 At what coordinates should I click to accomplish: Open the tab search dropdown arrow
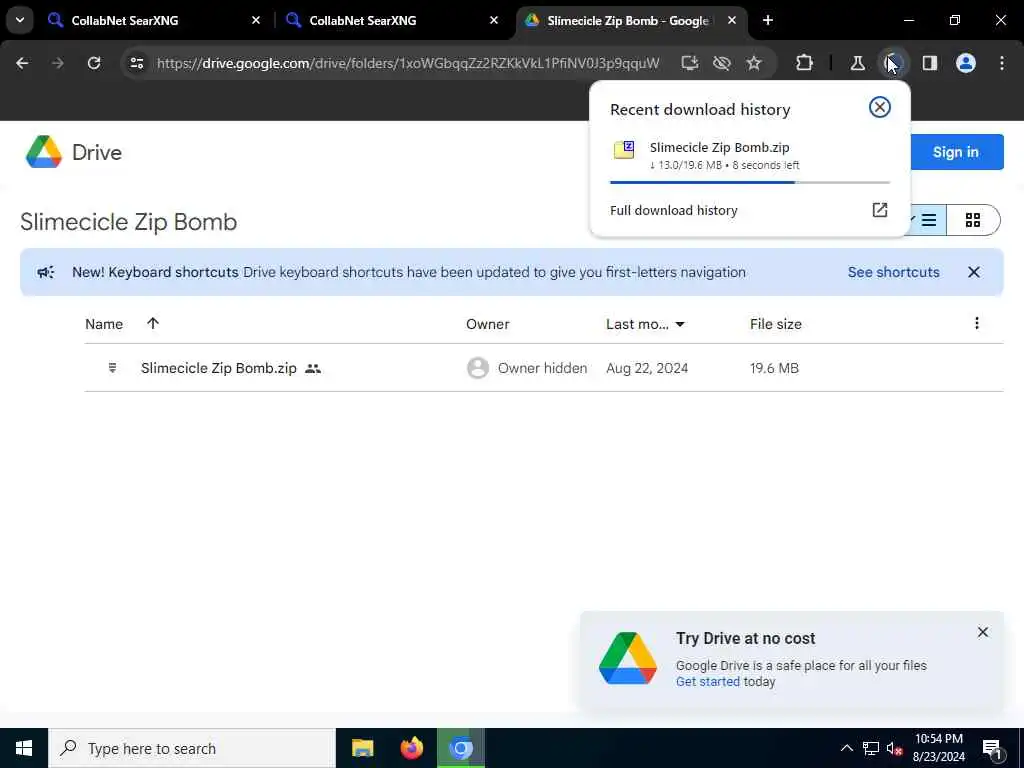click(x=20, y=20)
